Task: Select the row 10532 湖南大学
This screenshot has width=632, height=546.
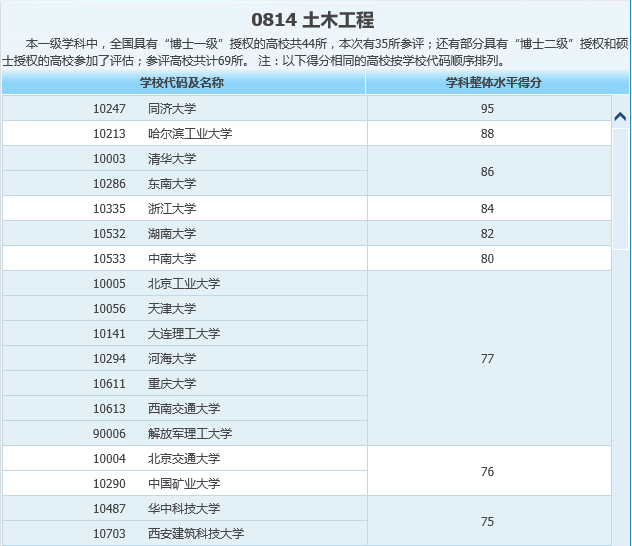Action: click(185, 233)
